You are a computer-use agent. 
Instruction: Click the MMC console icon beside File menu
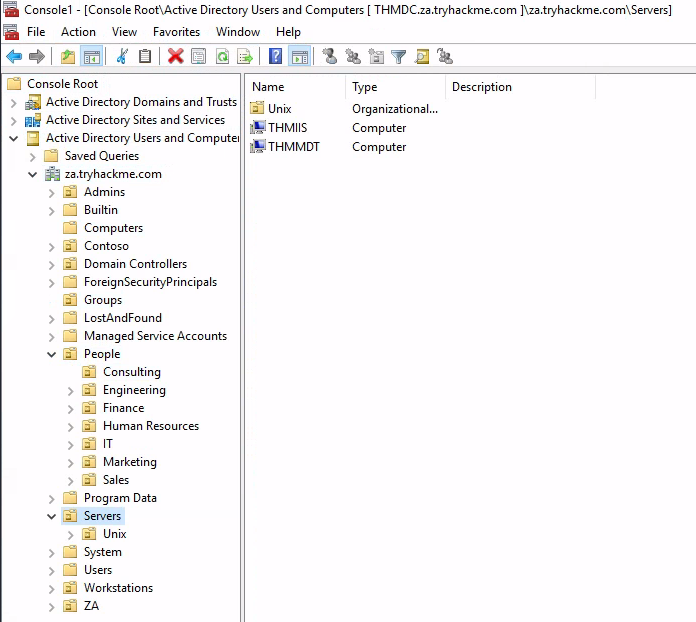(x=11, y=32)
